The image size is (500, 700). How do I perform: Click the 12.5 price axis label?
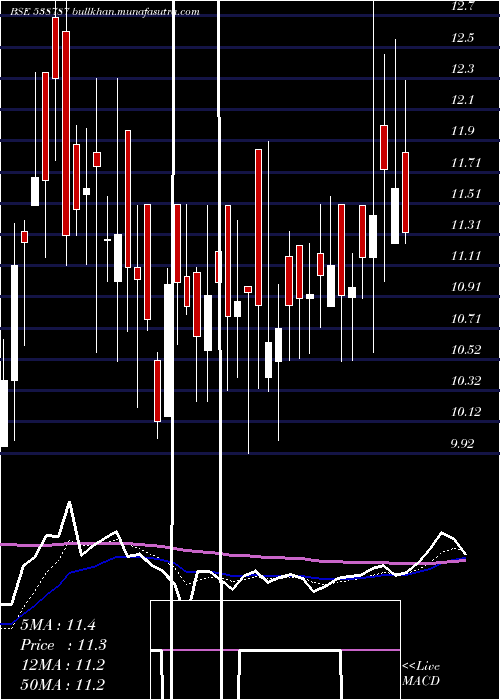462,38
